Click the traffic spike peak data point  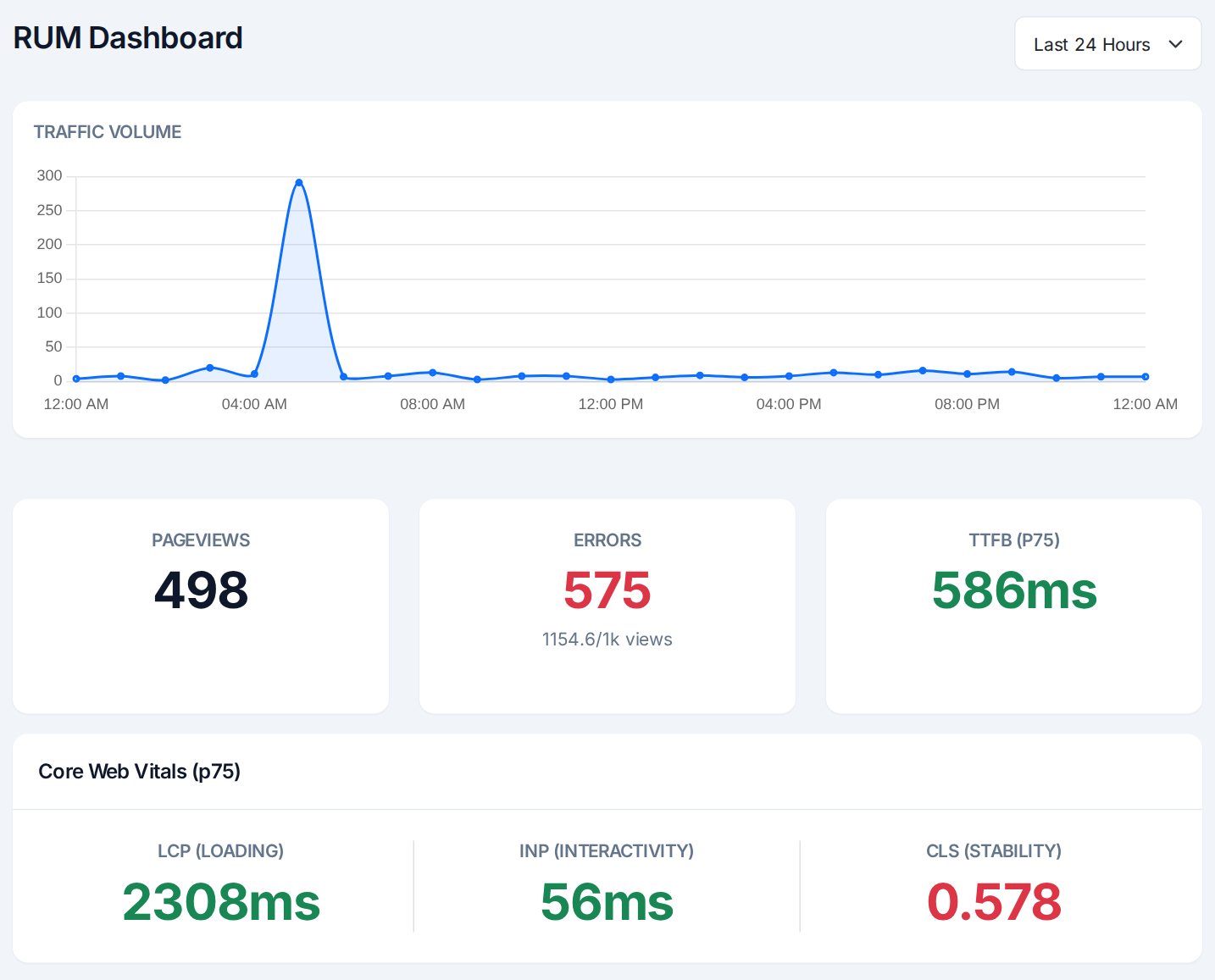[299, 183]
